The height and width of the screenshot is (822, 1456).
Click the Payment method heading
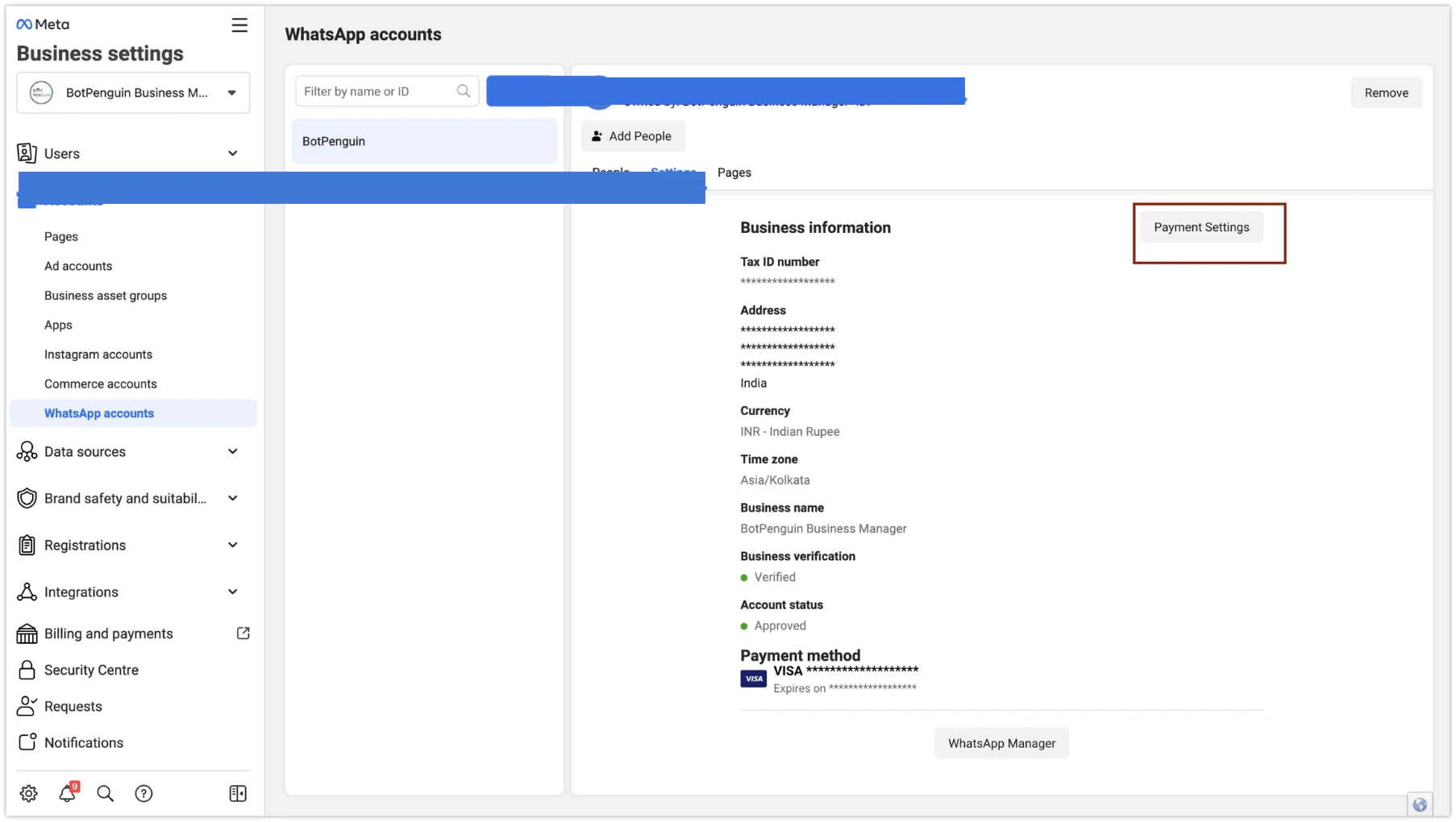800,655
